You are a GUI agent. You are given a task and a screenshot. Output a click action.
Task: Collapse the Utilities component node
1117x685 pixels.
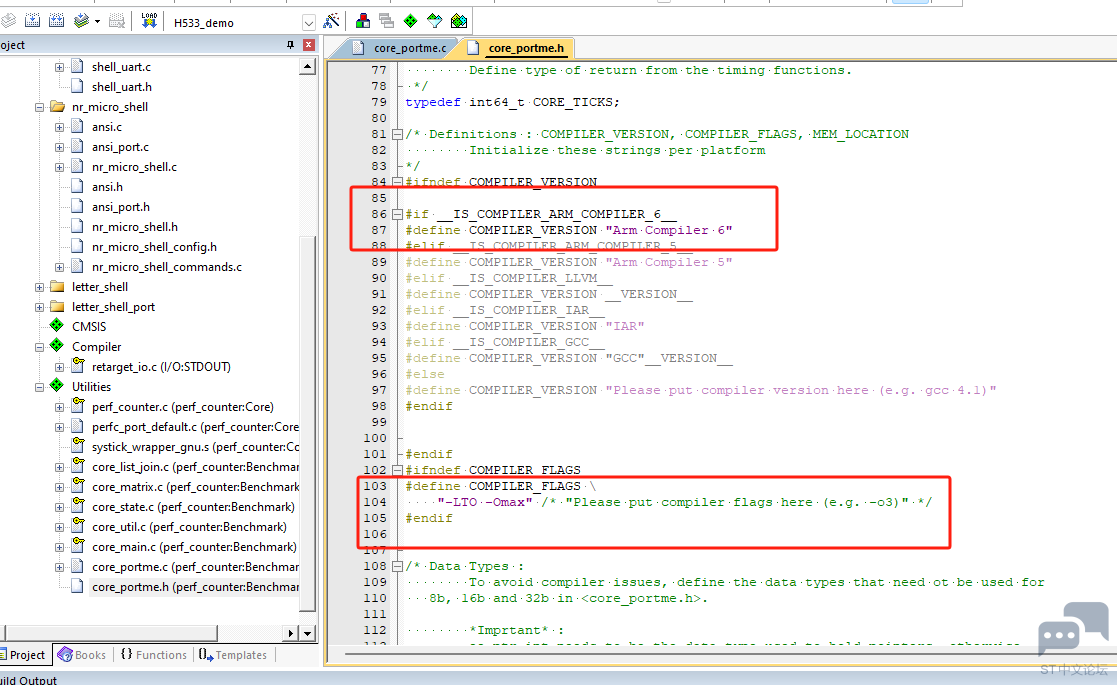tap(40, 387)
